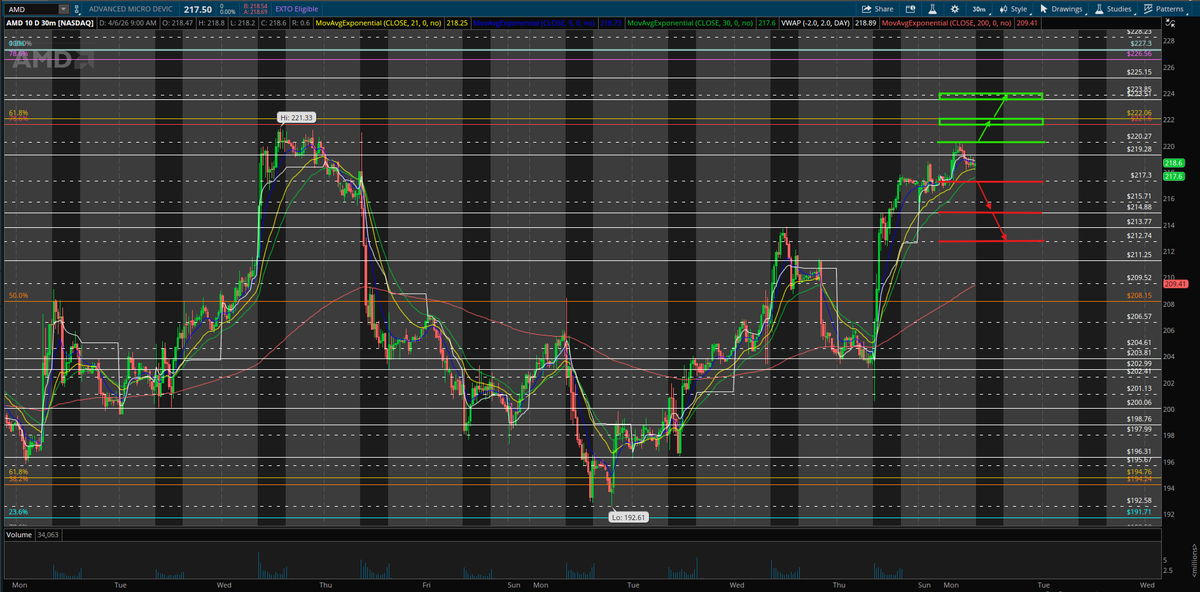Click the O: 218.47 open value
Image resolution: width=1200 pixels, height=592 pixels.
tap(177, 23)
